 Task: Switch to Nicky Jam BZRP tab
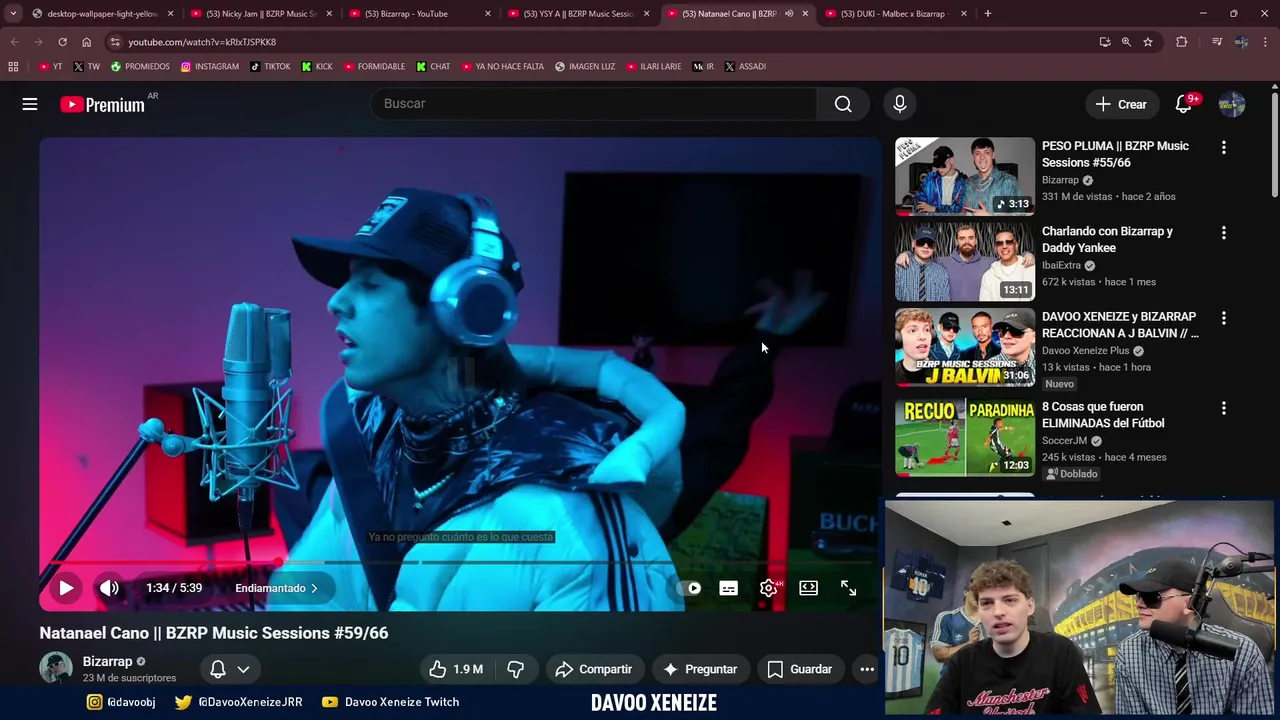click(x=260, y=14)
